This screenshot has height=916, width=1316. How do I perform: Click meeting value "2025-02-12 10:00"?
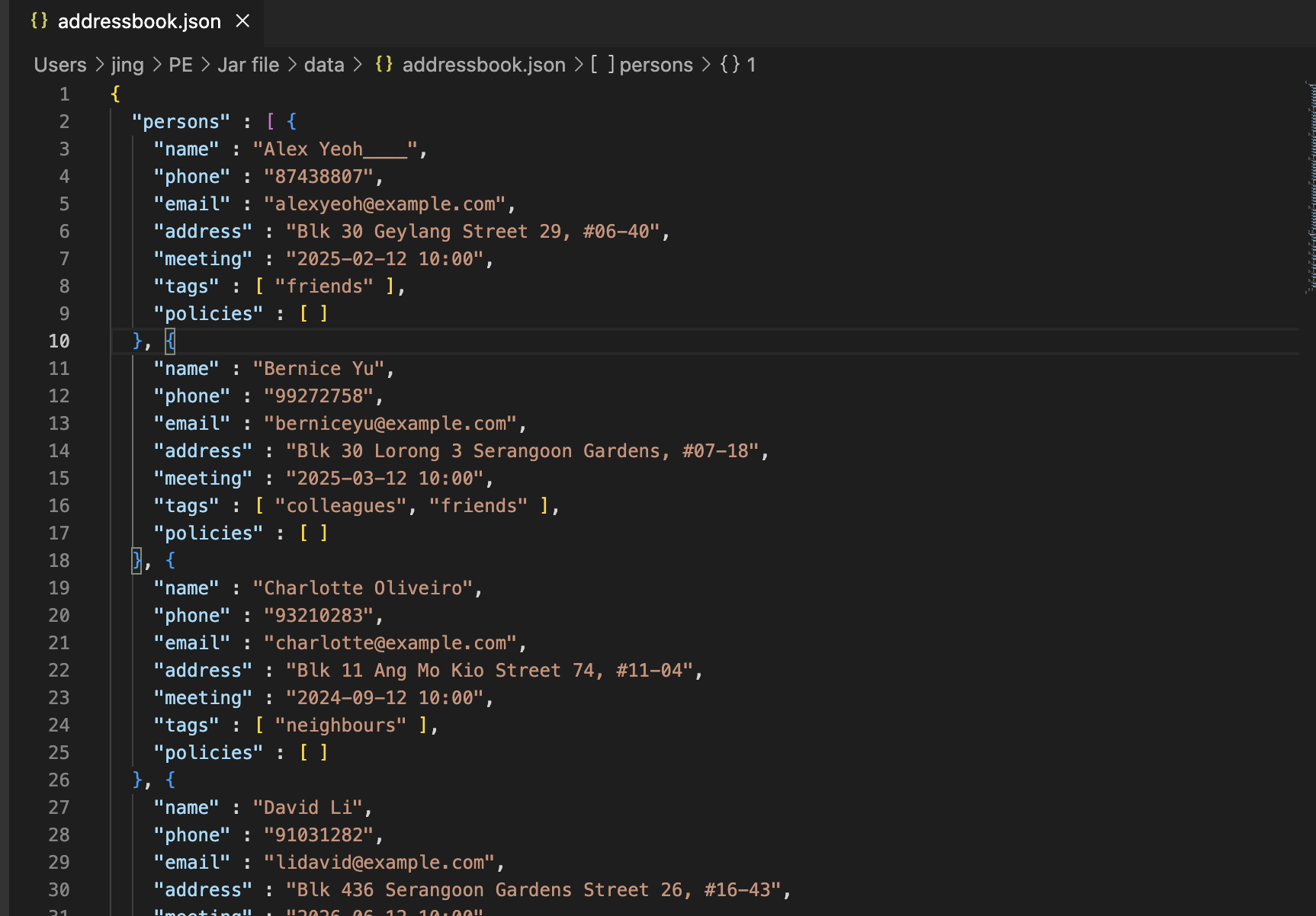pyautogui.click(x=385, y=259)
